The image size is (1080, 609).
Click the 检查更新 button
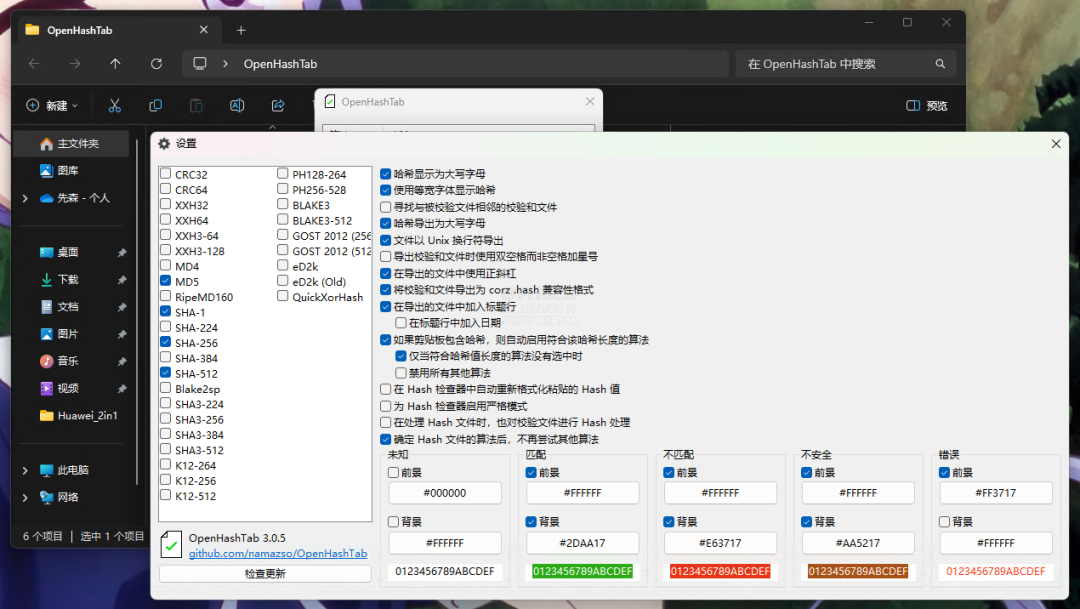pyautogui.click(x=265, y=573)
